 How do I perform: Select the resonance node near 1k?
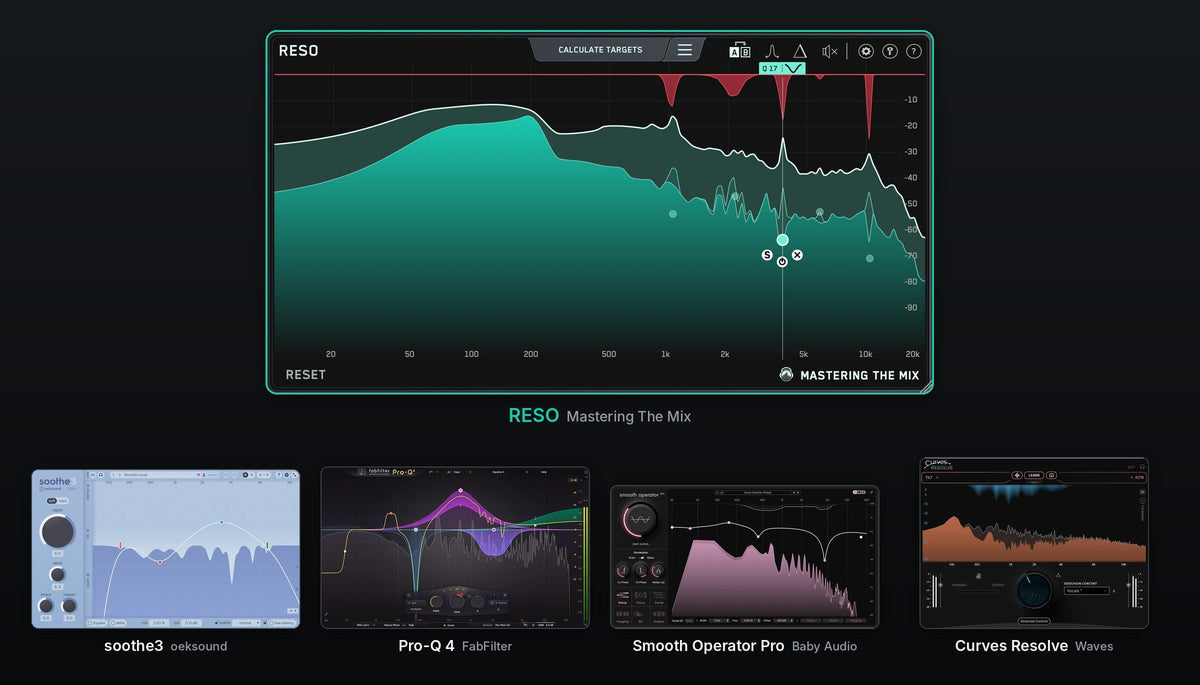[672, 213]
